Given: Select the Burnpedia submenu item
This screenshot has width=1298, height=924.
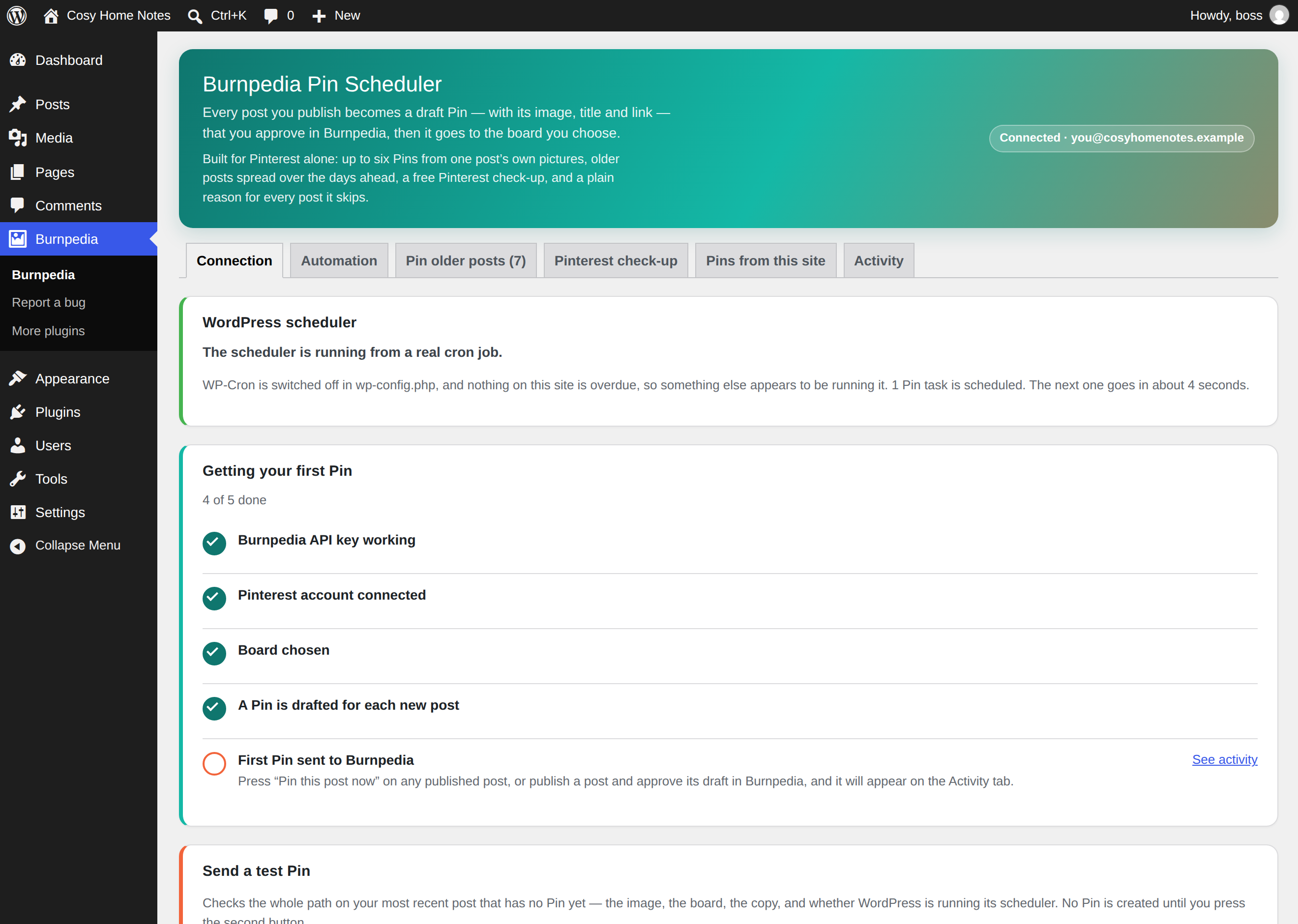Looking at the screenshot, I should pos(43,275).
